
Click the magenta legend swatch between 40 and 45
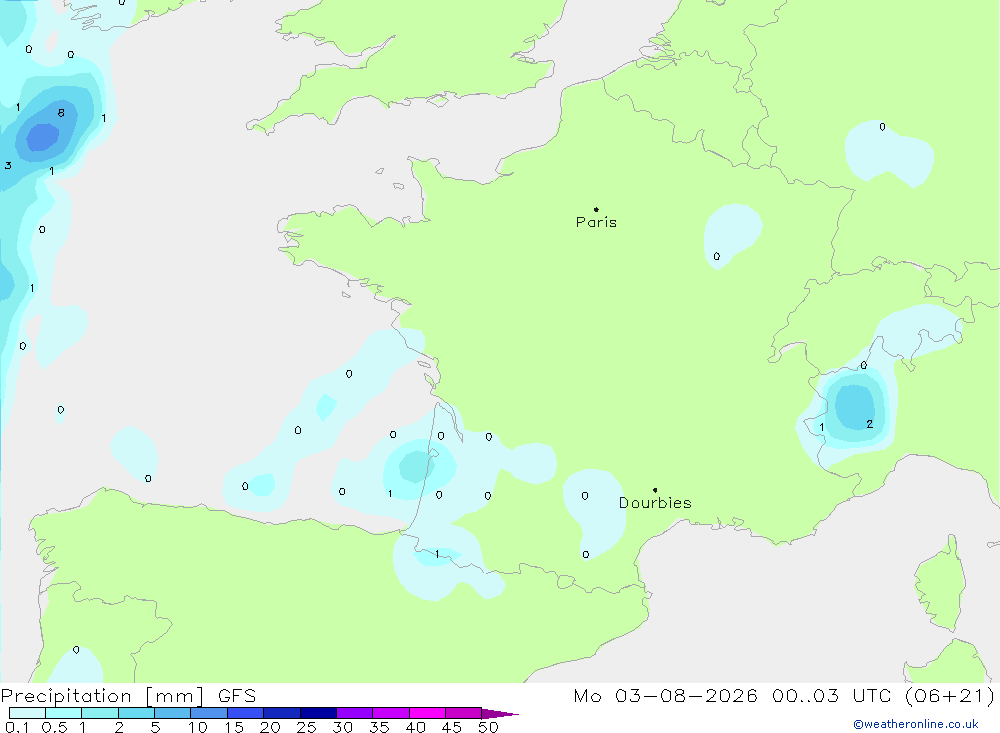point(427,713)
